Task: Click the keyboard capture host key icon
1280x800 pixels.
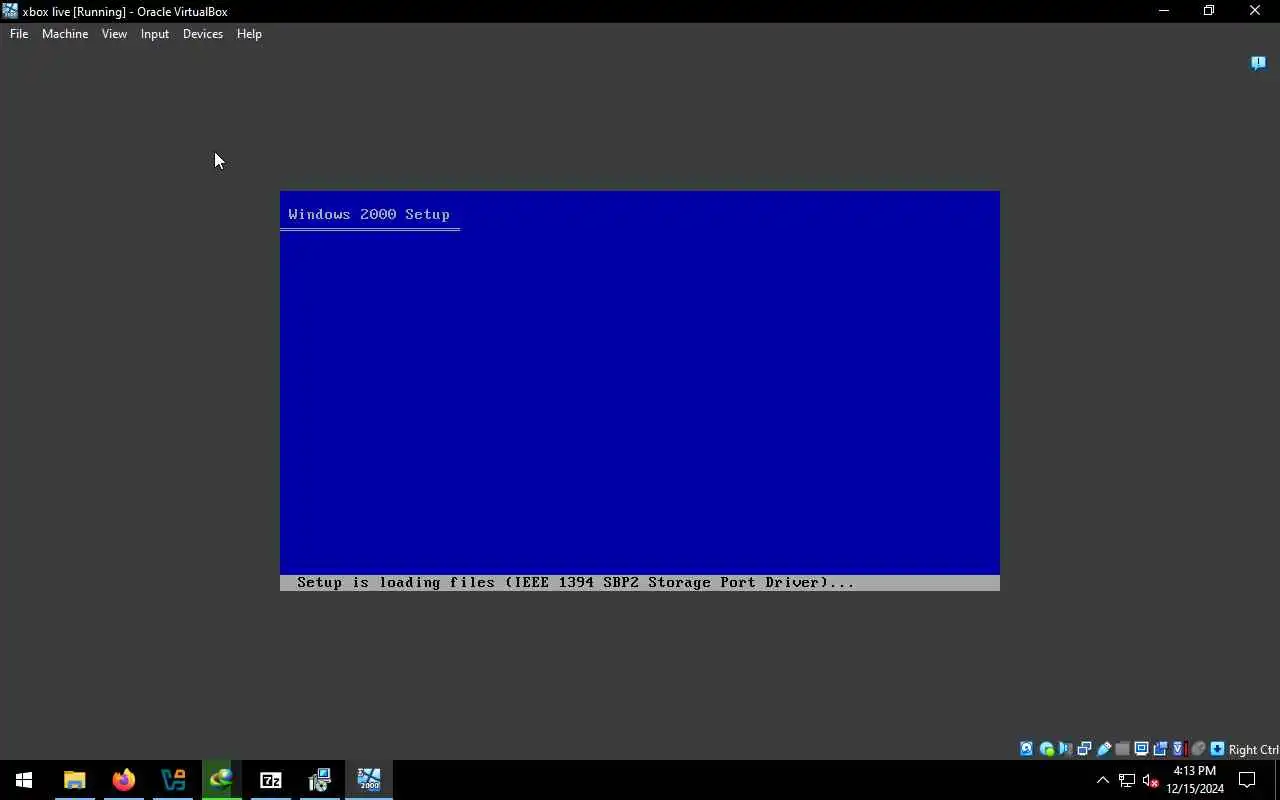Action: (1217, 749)
